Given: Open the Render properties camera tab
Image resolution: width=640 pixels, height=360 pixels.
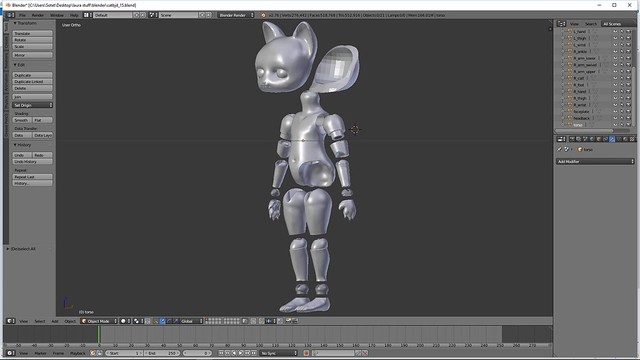Looking at the screenshot, I should (x=572, y=139).
